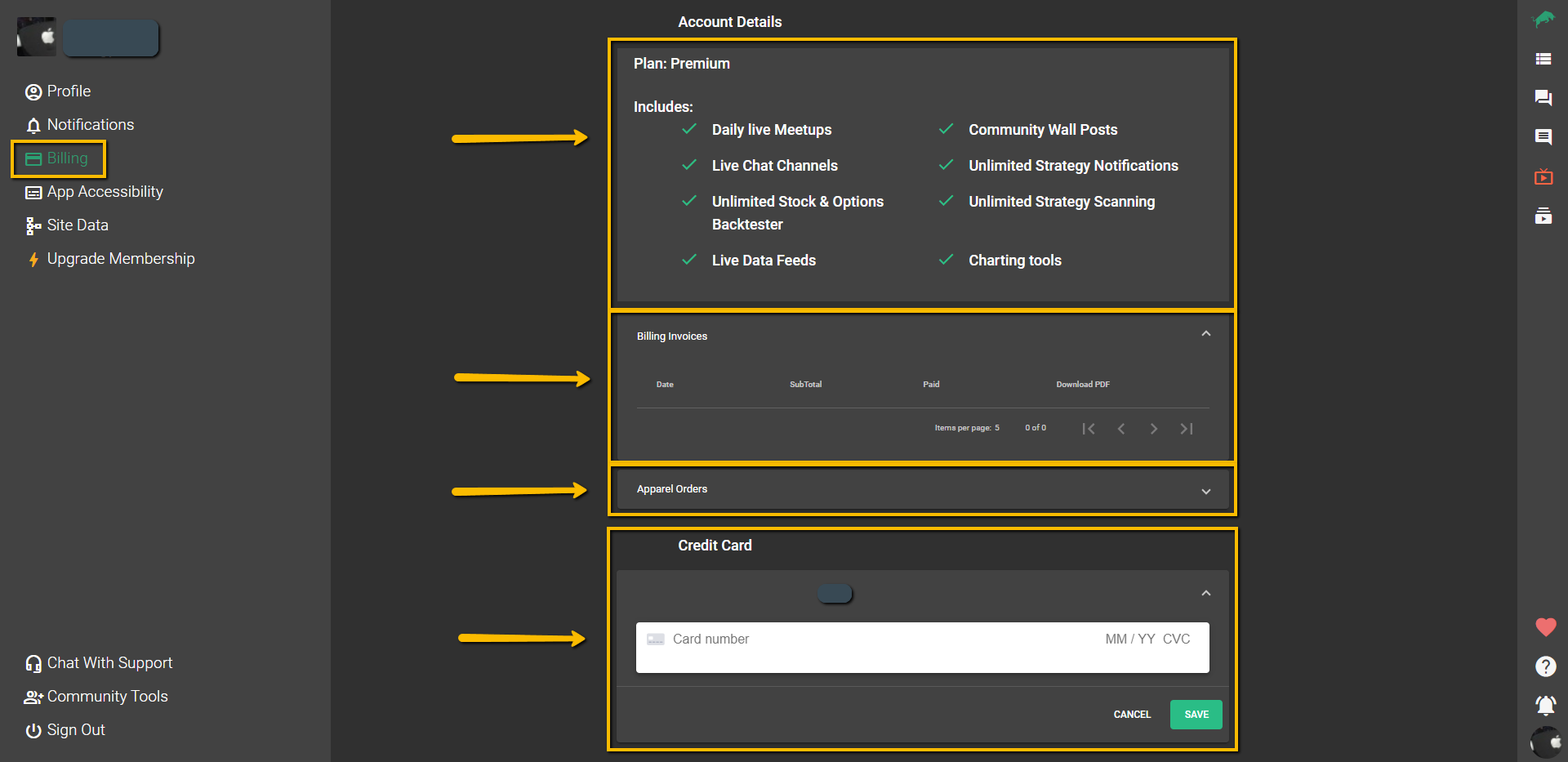This screenshot has height=762, width=1568.
Task: Click the Download PDF column header
Action: 1083,385
